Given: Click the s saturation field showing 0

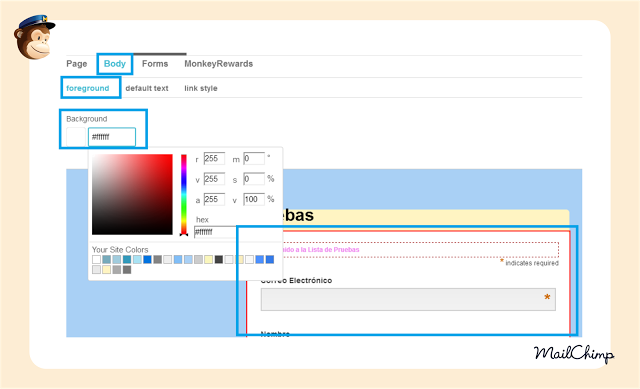Looking at the screenshot, I should [254, 179].
